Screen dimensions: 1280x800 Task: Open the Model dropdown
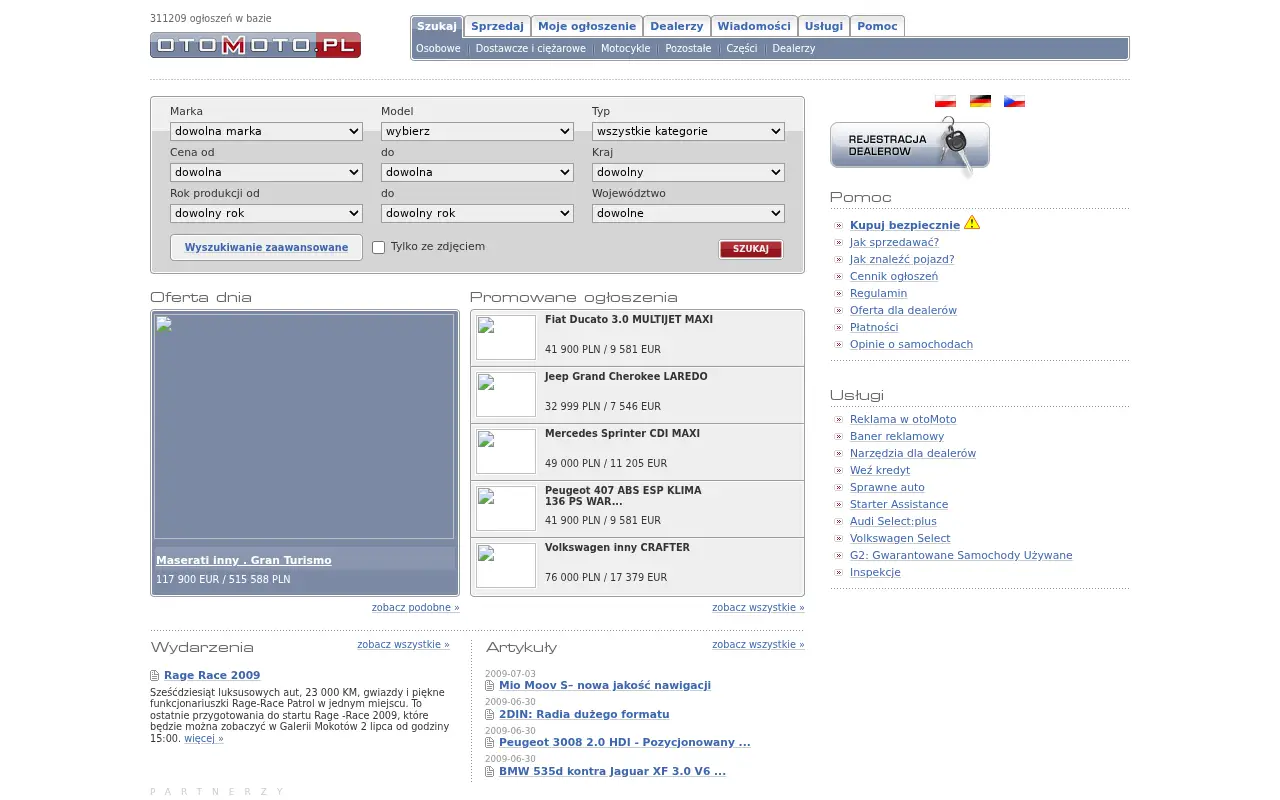(x=477, y=131)
